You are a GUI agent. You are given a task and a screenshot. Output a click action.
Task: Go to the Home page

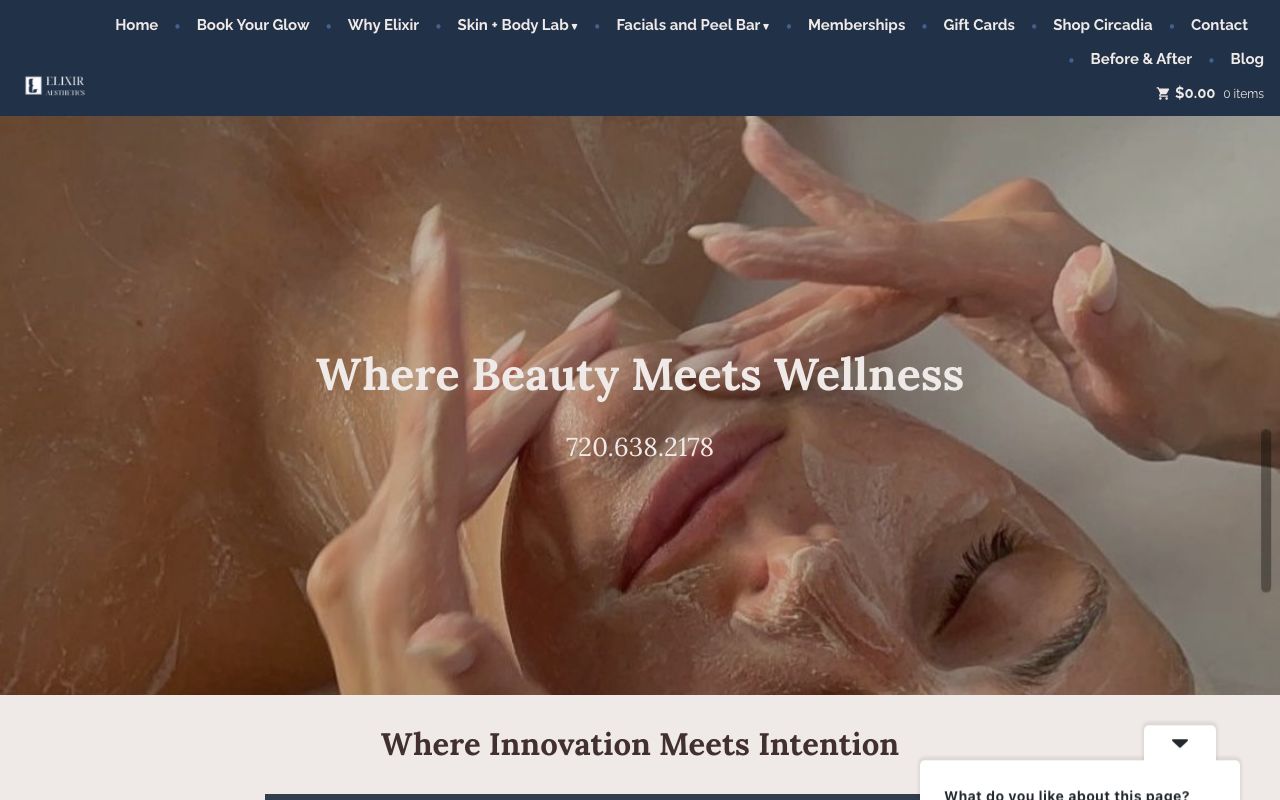pos(136,25)
